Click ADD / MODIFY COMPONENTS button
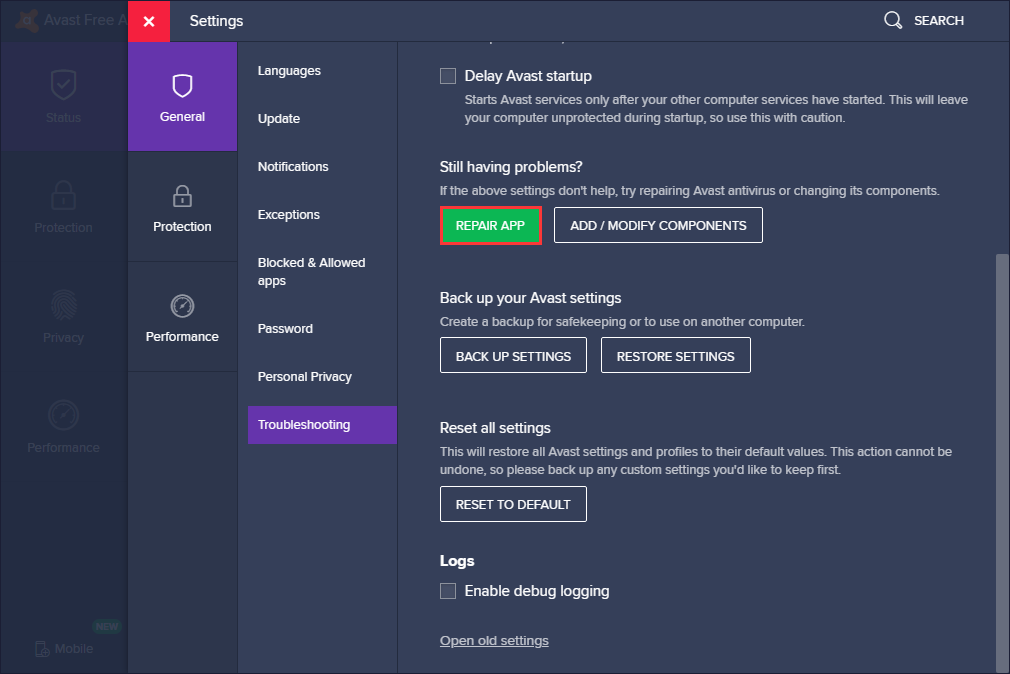Screen dimensions: 1010x674 click(658, 226)
